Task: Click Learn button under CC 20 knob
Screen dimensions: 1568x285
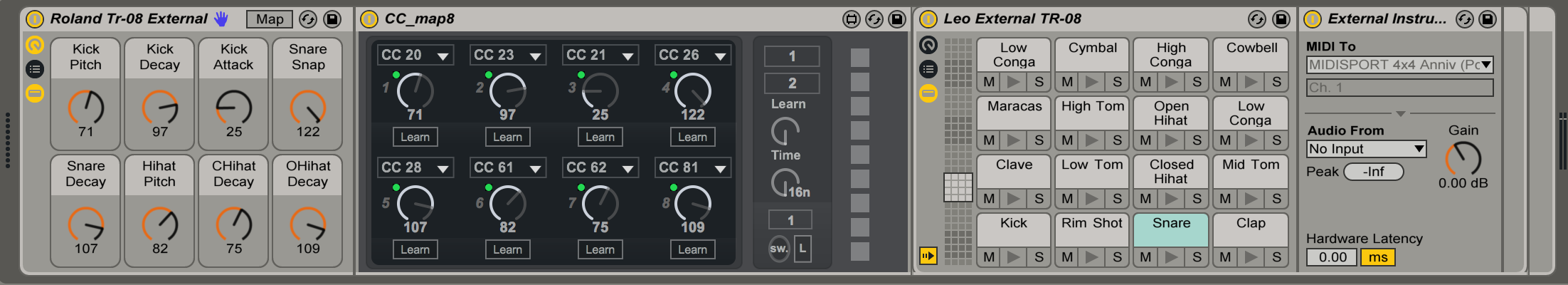Action: [415, 137]
